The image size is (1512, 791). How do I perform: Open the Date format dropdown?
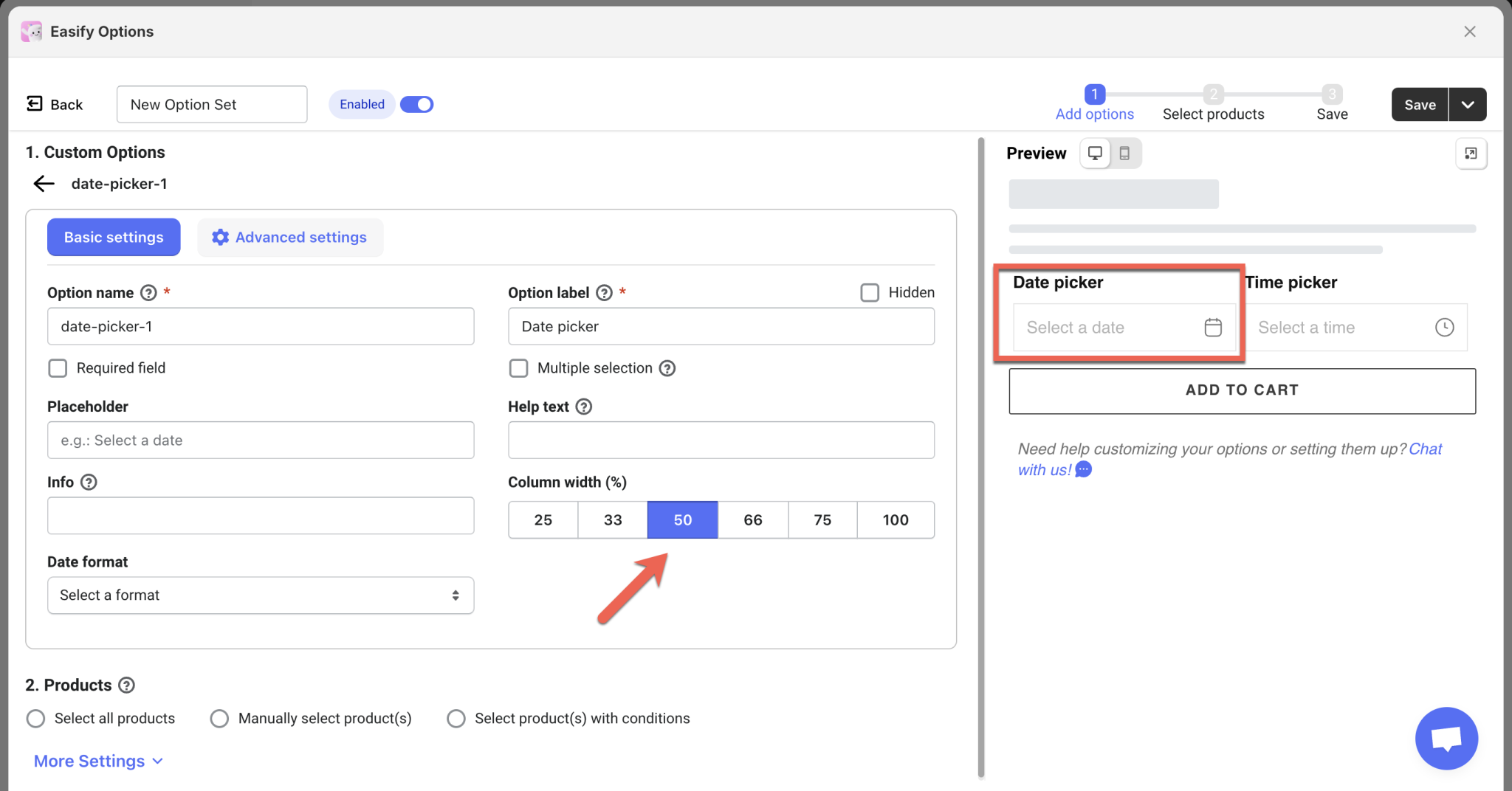click(x=260, y=595)
